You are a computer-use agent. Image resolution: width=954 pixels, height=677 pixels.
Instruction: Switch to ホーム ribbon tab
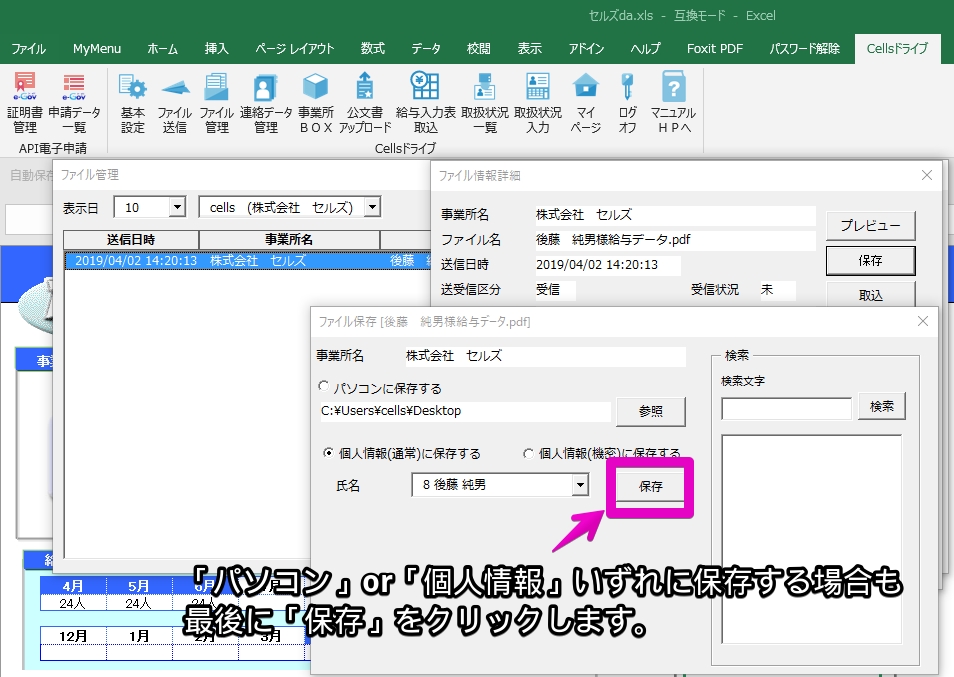162,49
